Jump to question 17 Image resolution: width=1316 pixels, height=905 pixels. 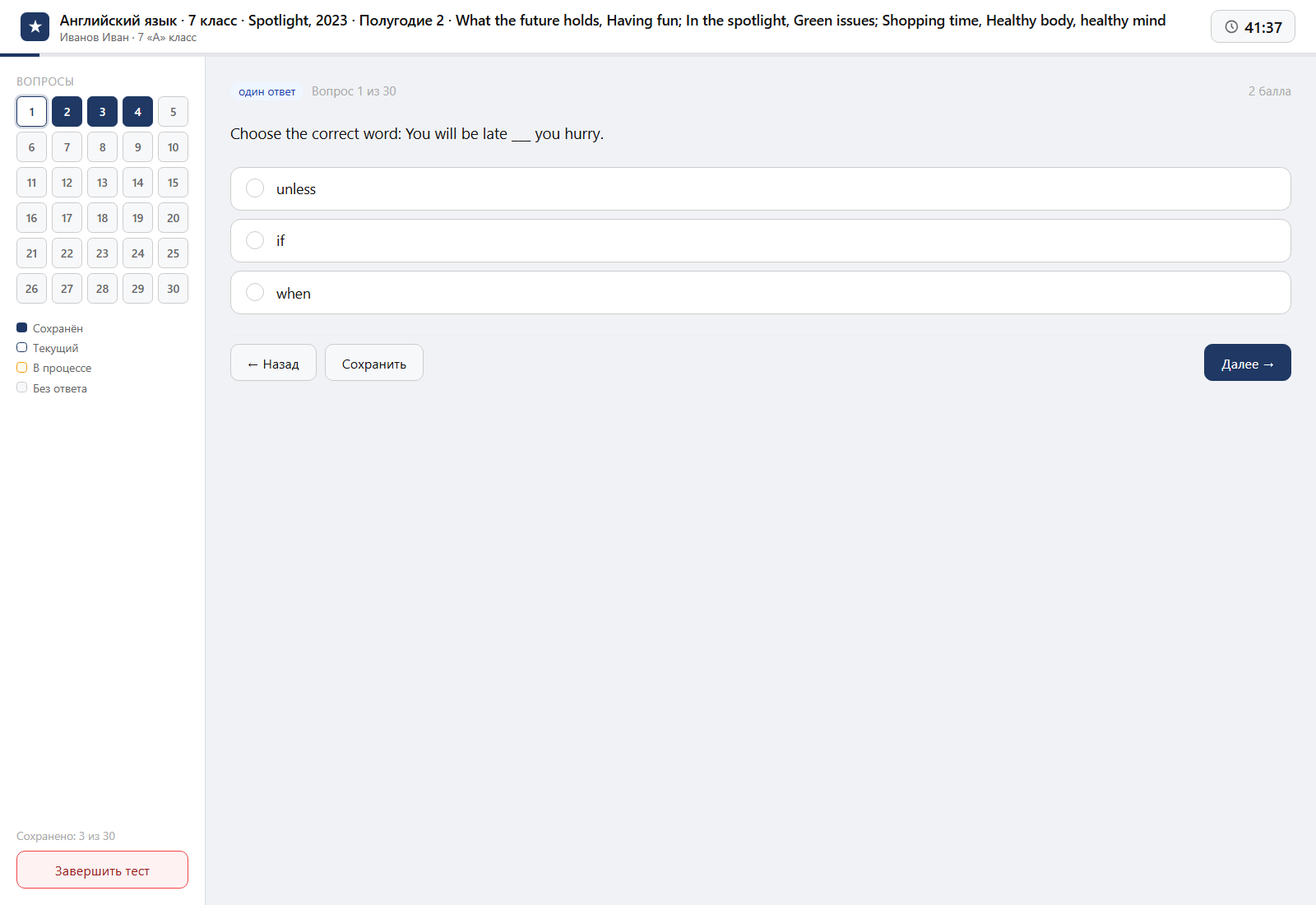67,218
